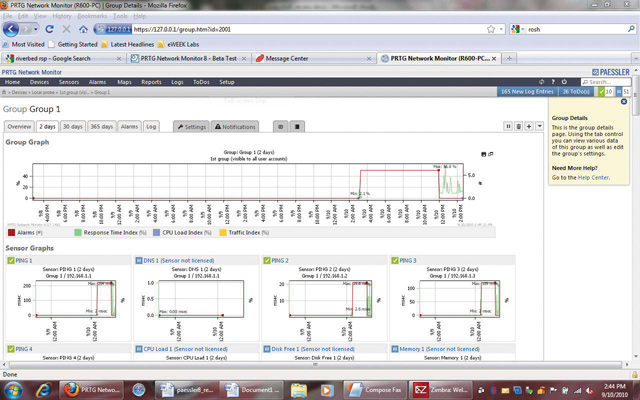
Task: Open the PRTG Setup menu
Action: click(227, 82)
